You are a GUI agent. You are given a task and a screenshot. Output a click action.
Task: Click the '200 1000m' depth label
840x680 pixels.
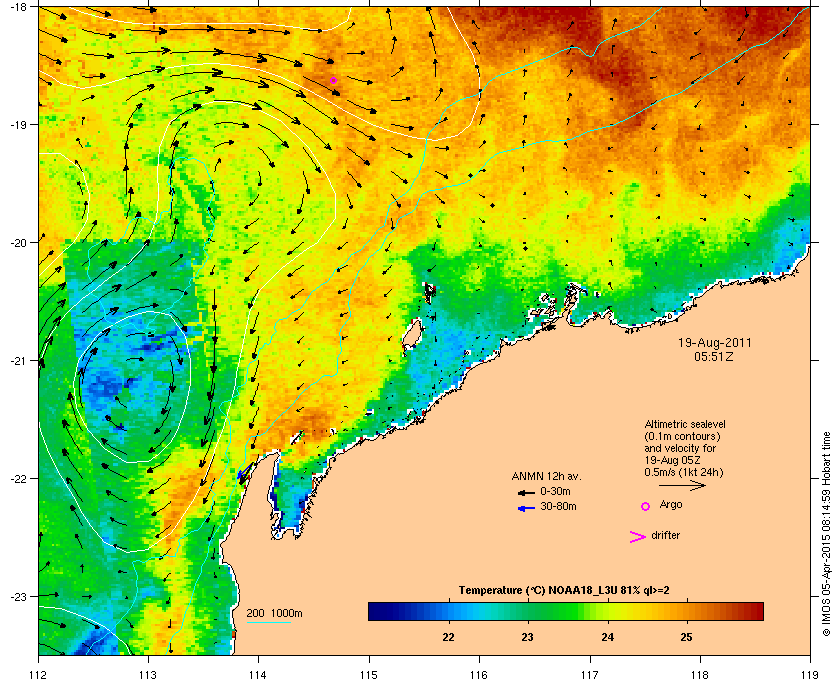pos(274,614)
